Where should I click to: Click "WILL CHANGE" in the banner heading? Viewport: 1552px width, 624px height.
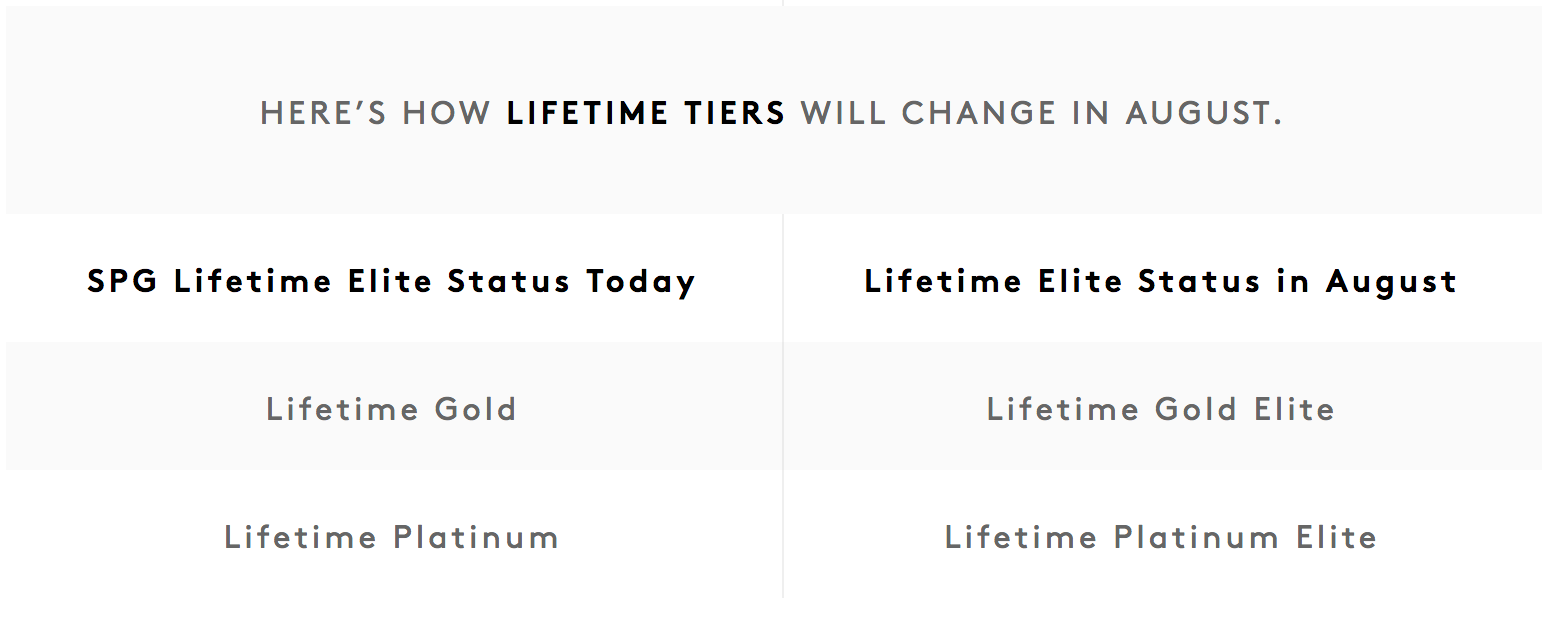[x=929, y=113]
